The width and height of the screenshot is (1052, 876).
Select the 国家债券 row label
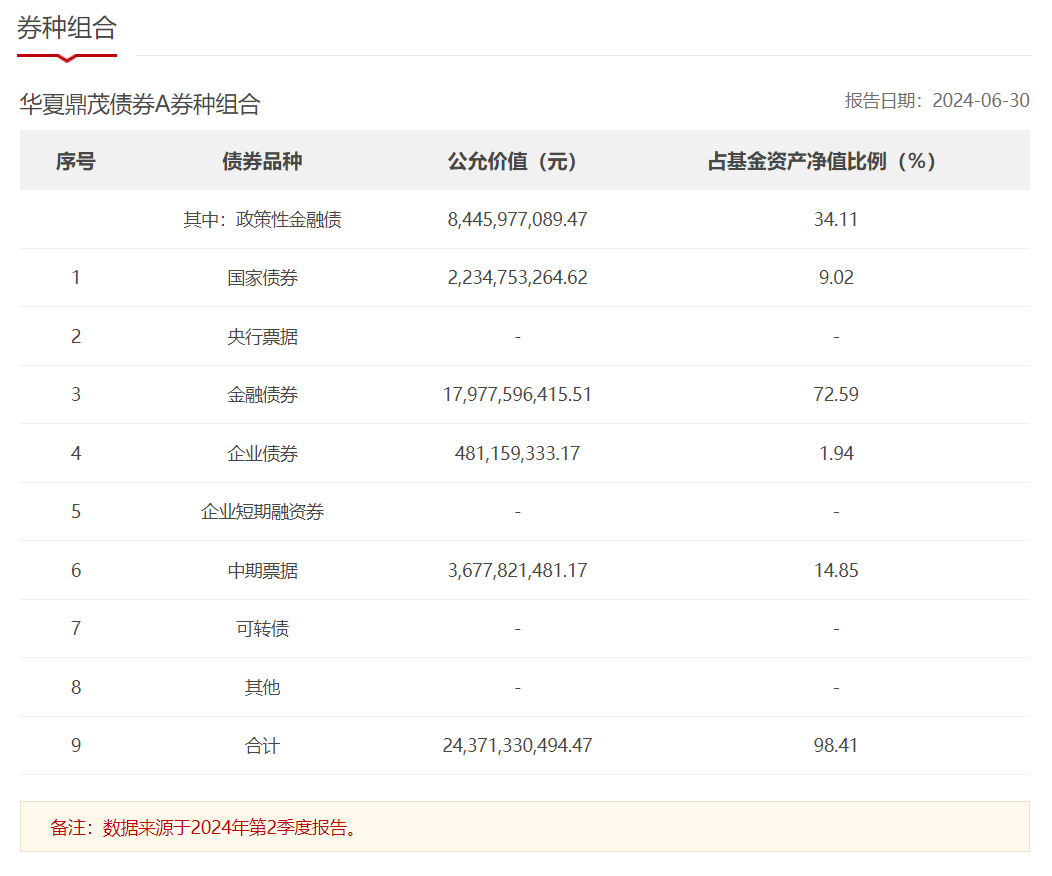tap(262, 278)
